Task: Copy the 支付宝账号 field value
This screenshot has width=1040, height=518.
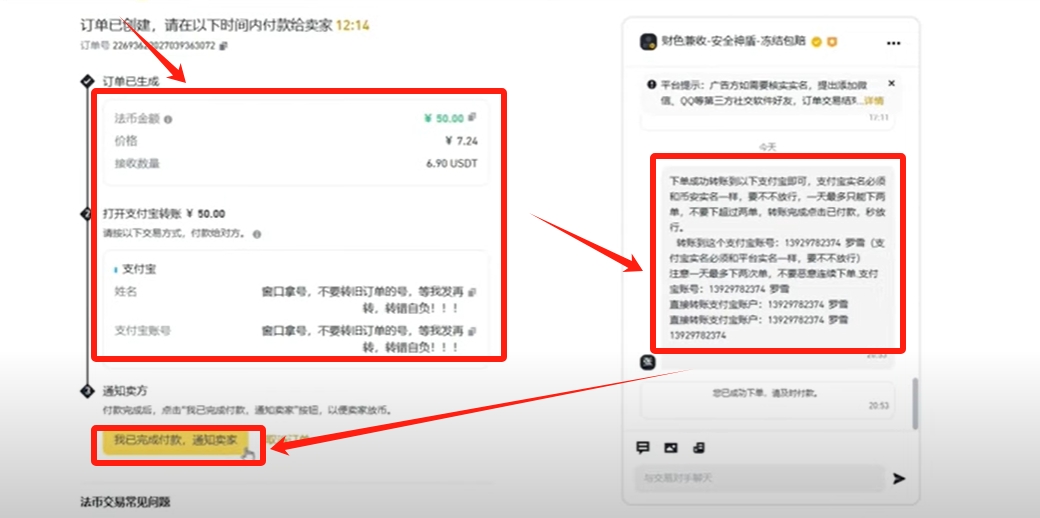Action: [472, 330]
